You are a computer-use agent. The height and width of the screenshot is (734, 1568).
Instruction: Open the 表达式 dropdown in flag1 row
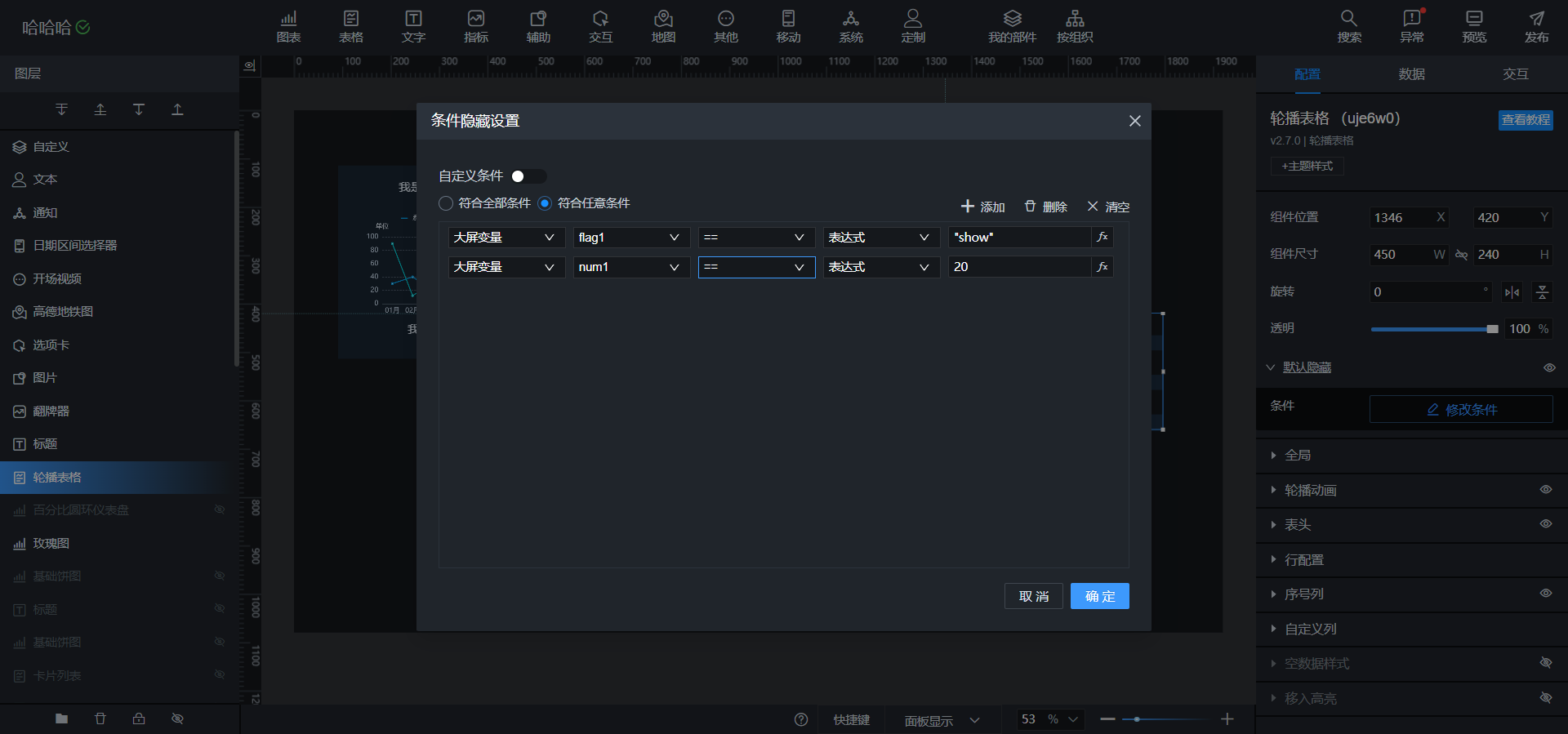point(881,238)
